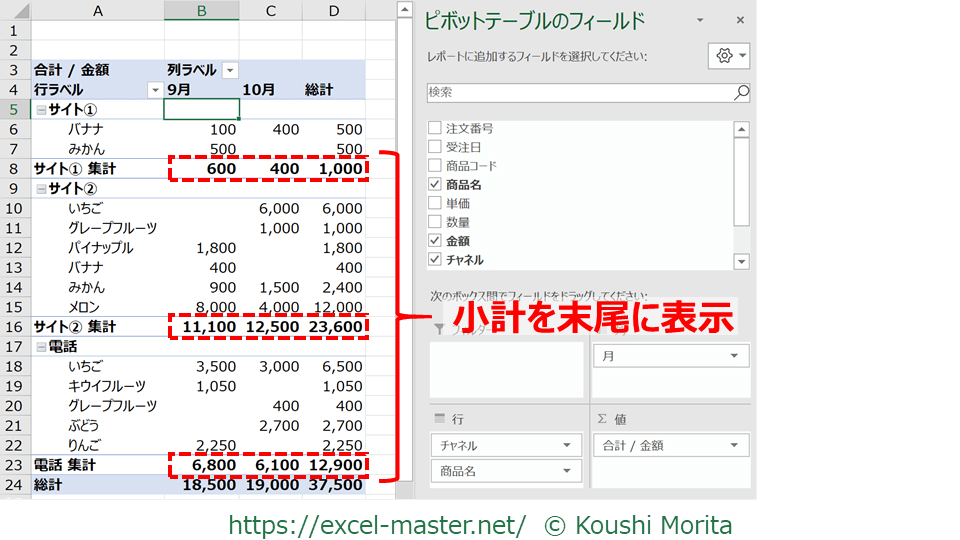Check the 注文番号 field checkbox
The height and width of the screenshot is (540, 960).
point(434,128)
